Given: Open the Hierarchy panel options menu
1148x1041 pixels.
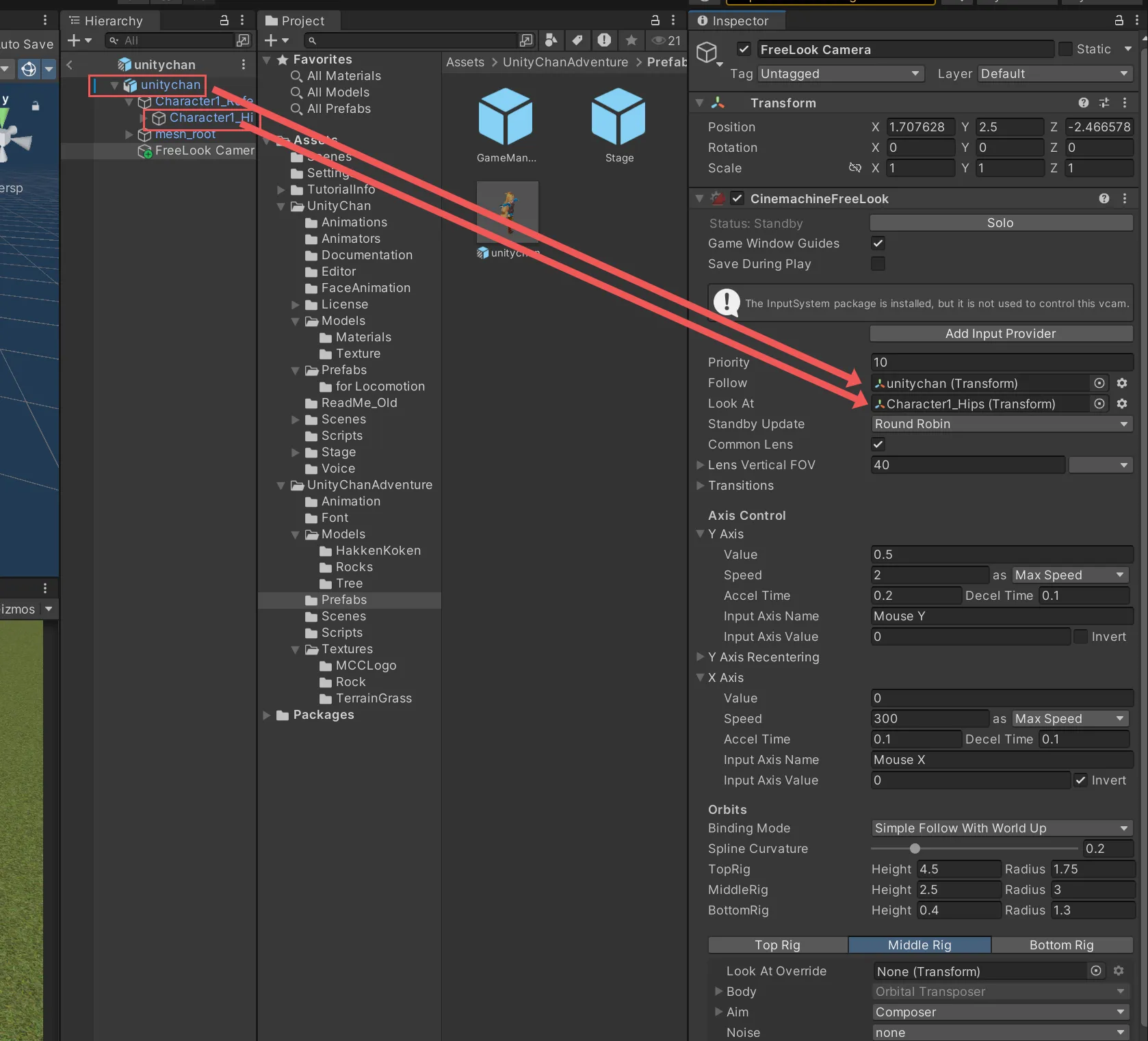Looking at the screenshot, I should [242, 21].
